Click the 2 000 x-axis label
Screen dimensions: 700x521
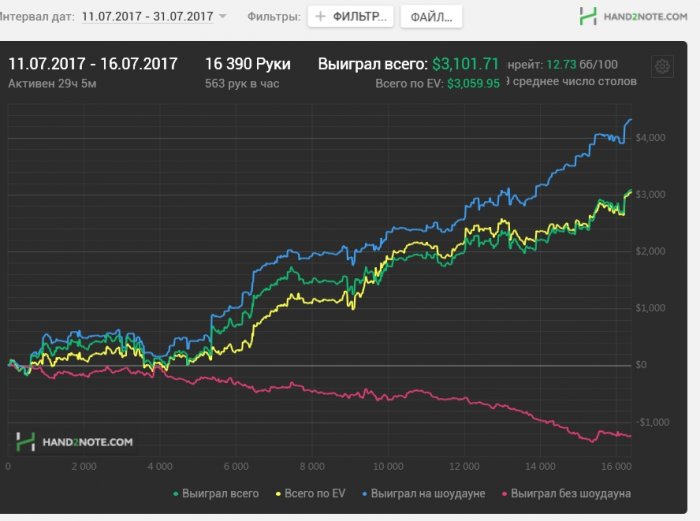(84, 467)
